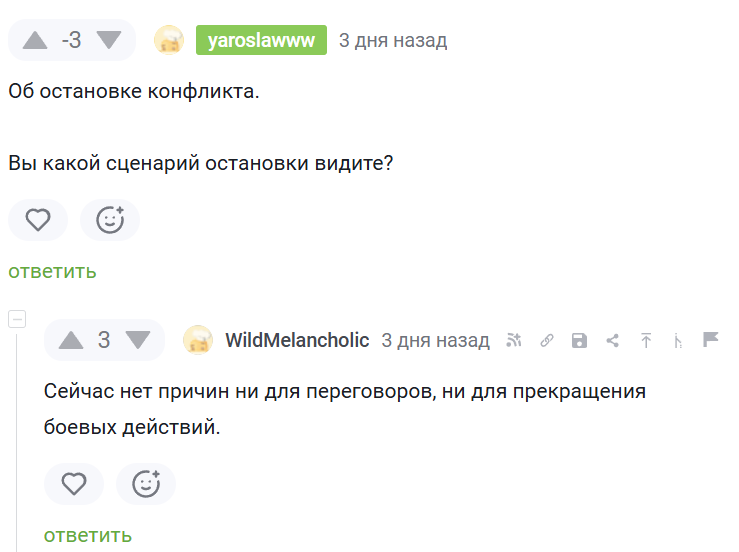Share WildMelancholic's comment
Viewport: 739px width, 552px height.
613,340
